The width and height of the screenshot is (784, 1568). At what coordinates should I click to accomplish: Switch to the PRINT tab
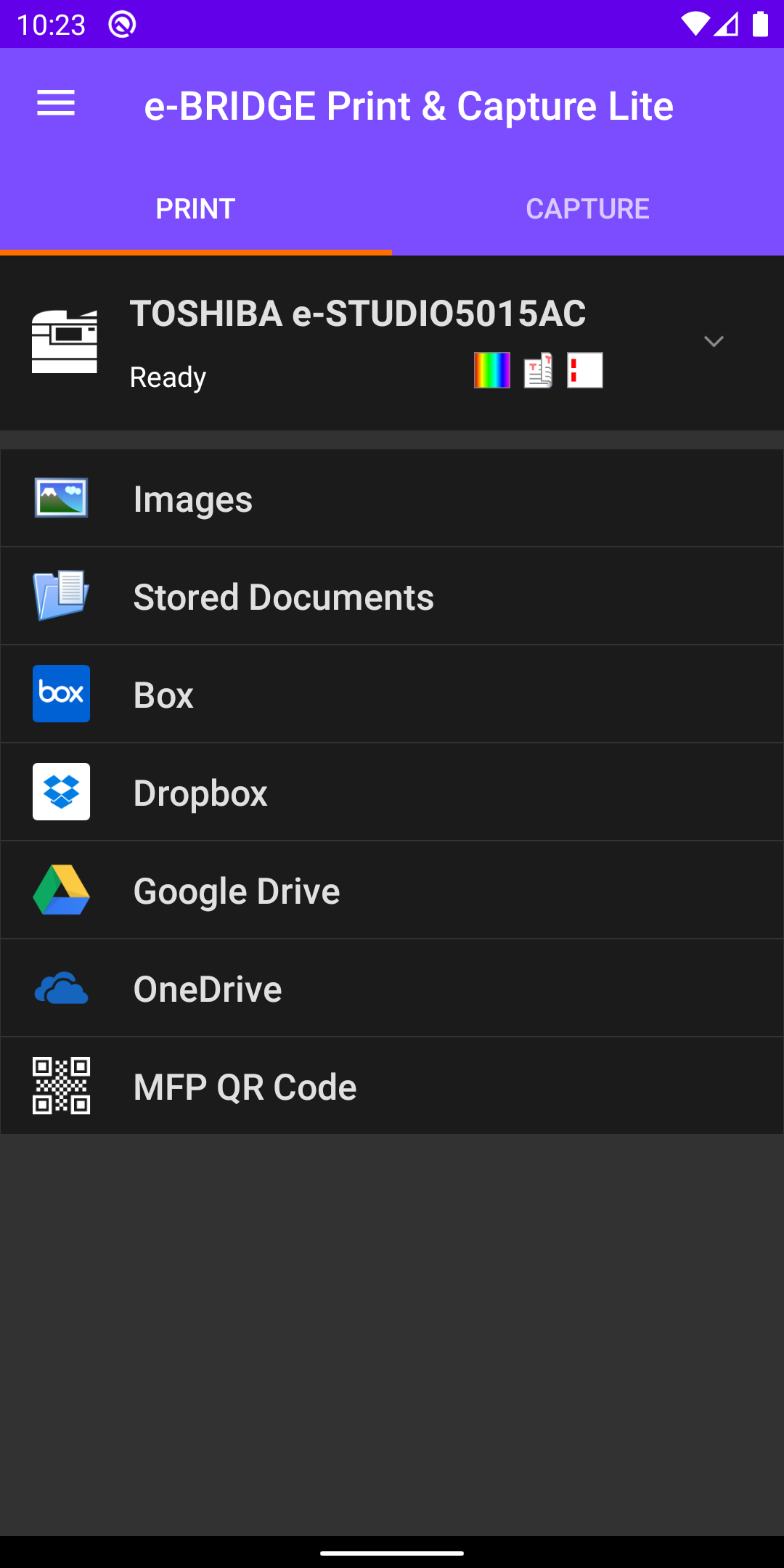coord(196,209)
